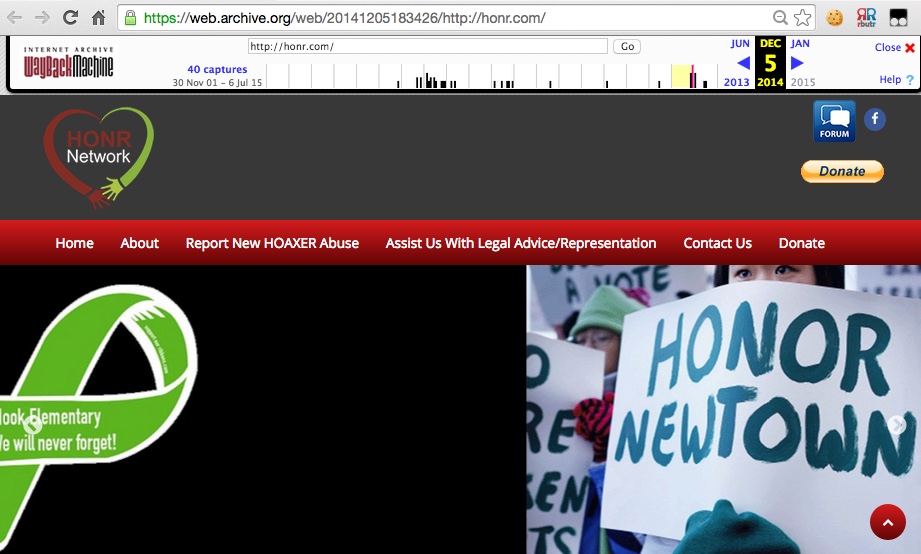Open the About menu item
This screenshot has width=921, height=554.
coord(139,243)
